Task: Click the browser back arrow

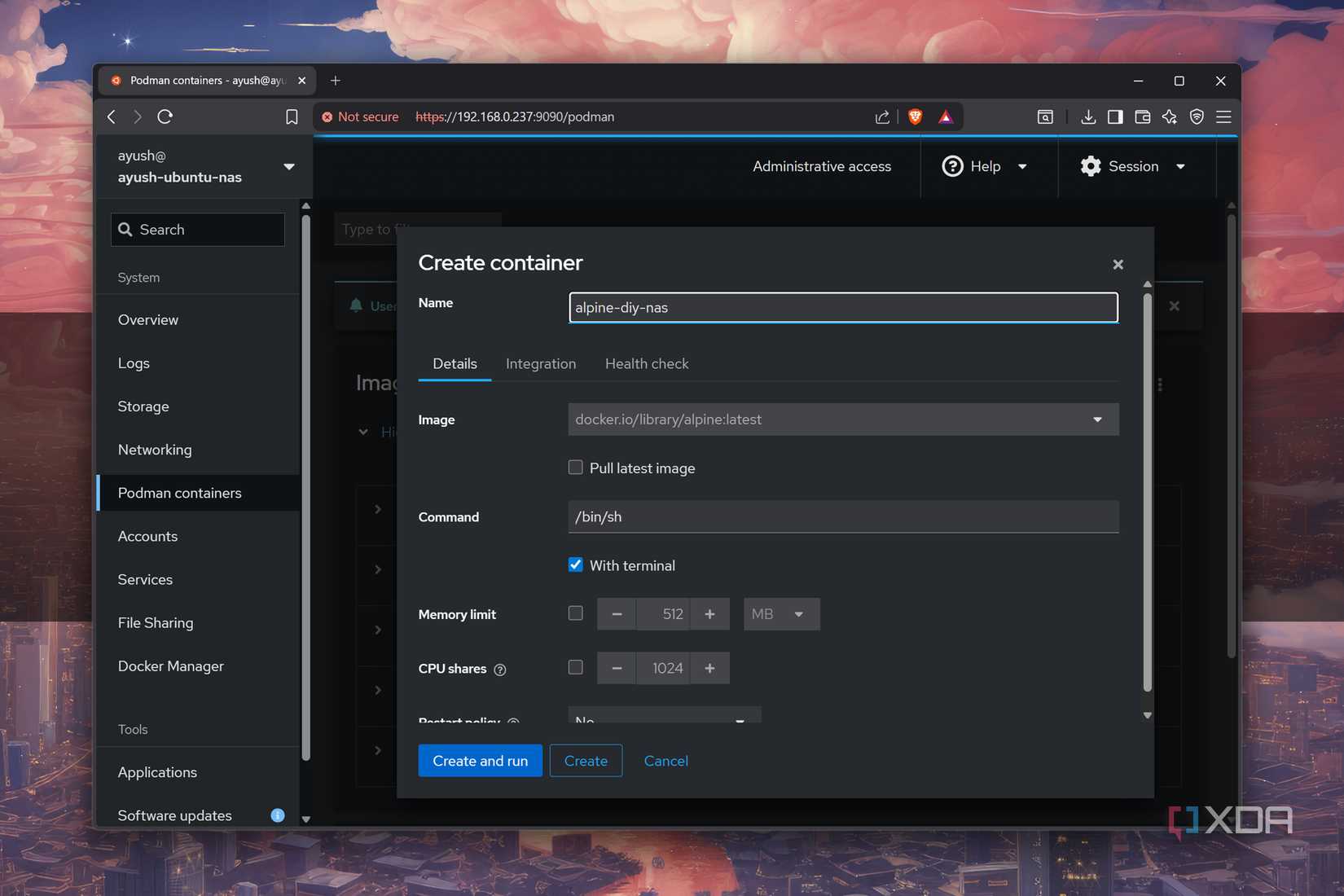Action: click(x=112, y=116)
